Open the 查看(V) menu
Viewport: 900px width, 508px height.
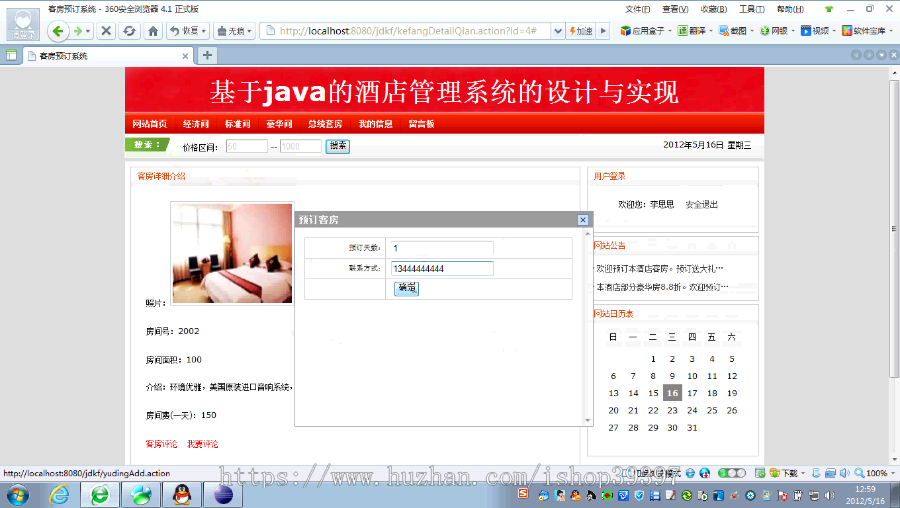coord(675,9)
